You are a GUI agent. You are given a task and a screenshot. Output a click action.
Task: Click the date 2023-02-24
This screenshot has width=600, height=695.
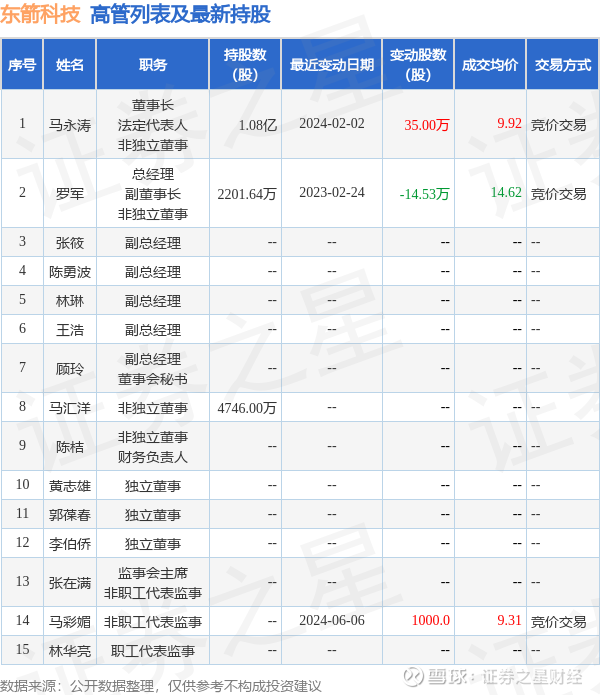click(x=332, y=192)
